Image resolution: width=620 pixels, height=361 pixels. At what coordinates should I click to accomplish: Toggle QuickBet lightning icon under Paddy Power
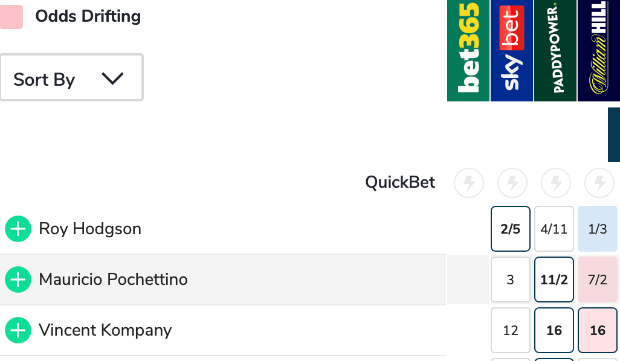click(556, 183)
